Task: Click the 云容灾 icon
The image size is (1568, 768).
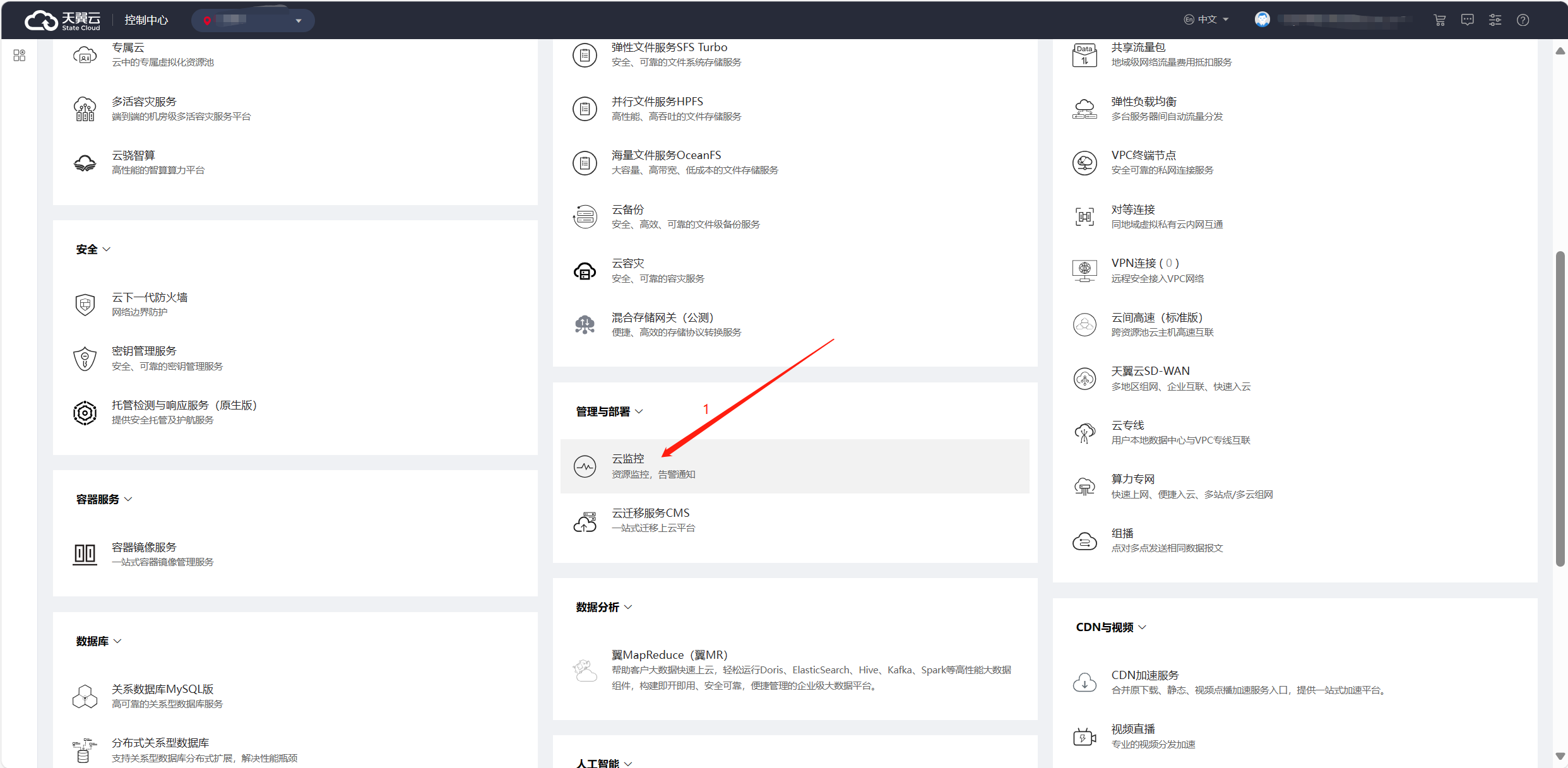Action: [x=585, y=271]
